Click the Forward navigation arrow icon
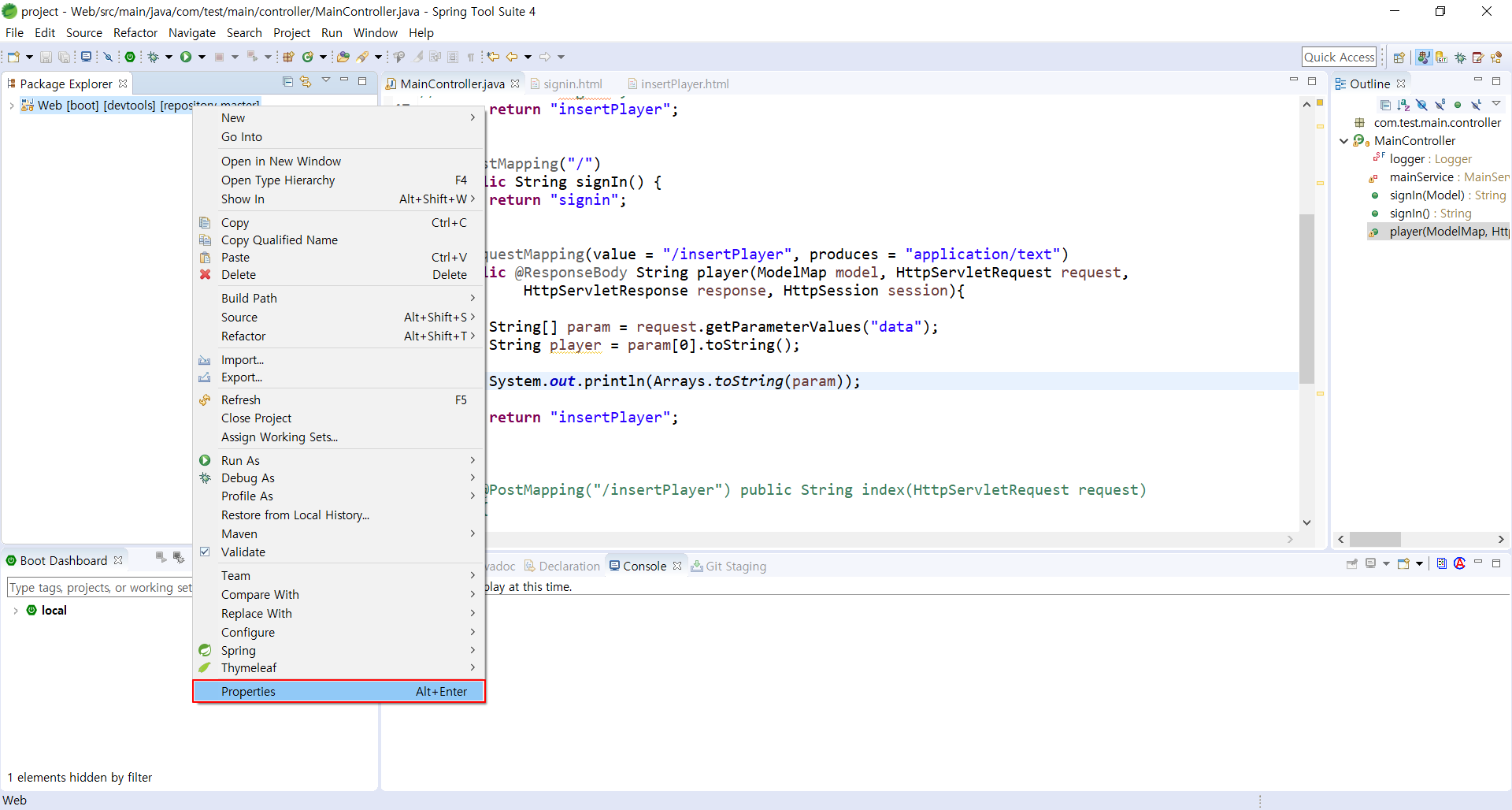This screenshot has width=1512, height=810. click(x=545, y=57)
